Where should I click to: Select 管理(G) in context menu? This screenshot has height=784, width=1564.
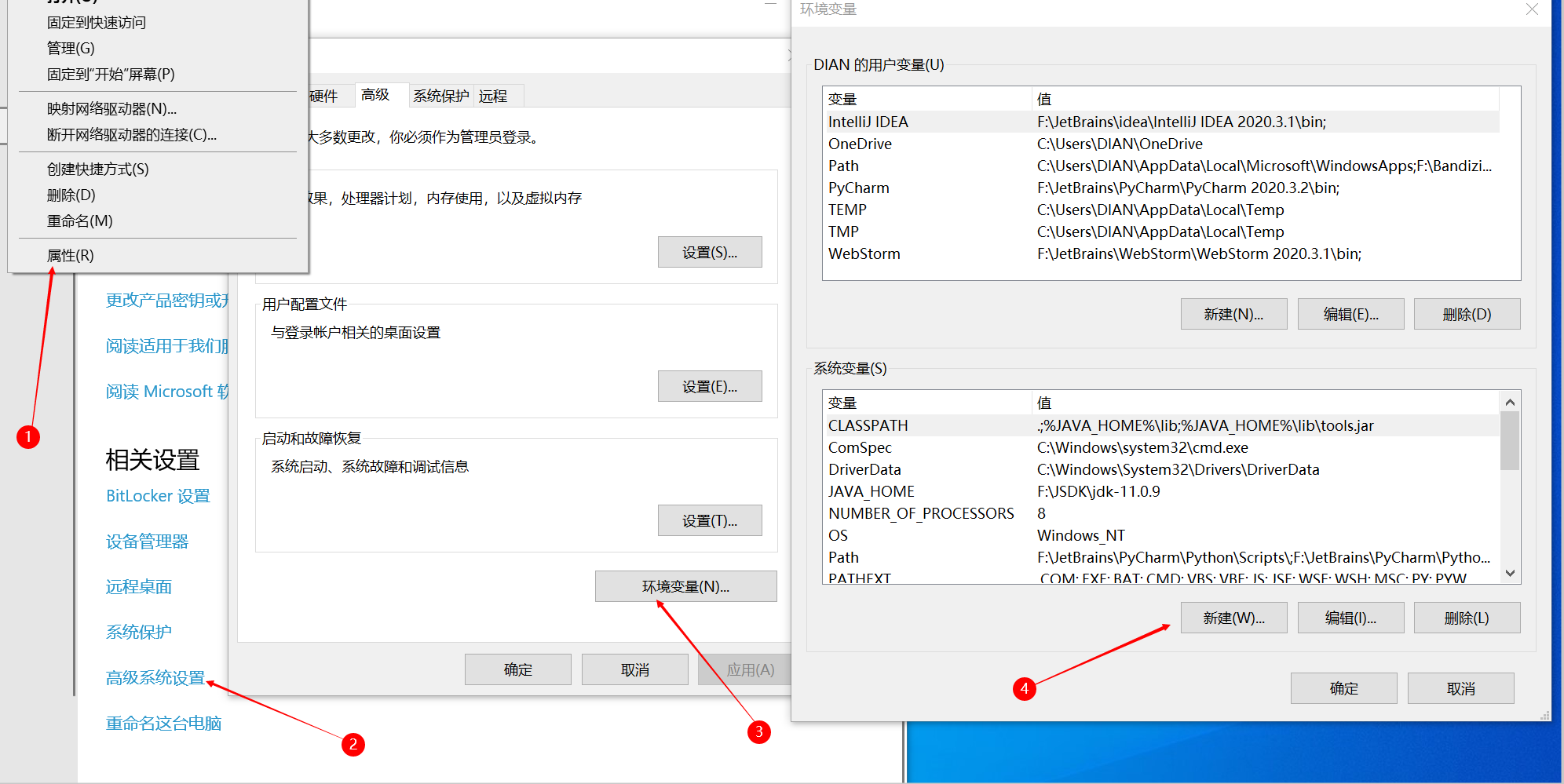coord(71,48)
